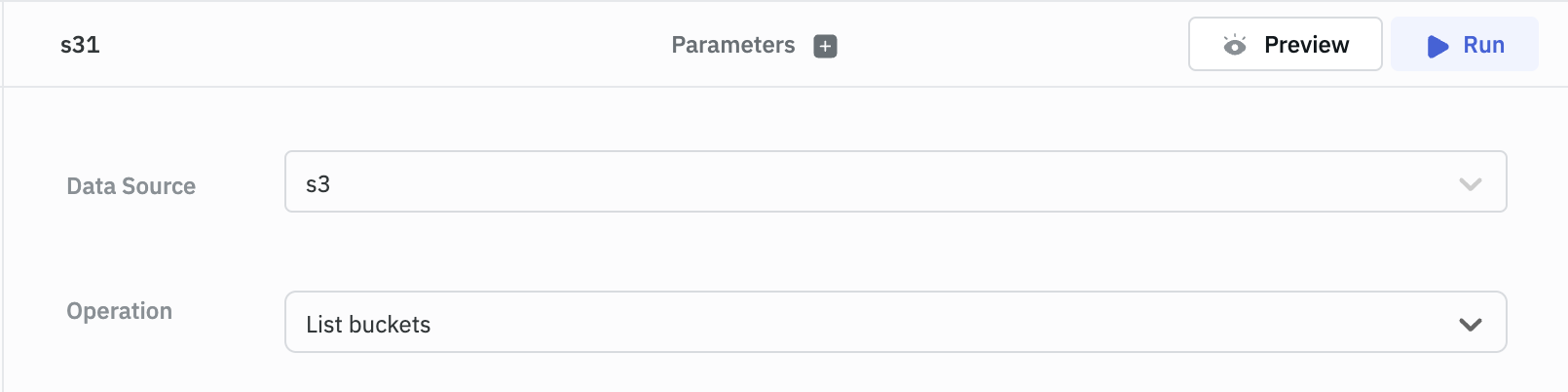Select the 's3' value in Data Source
The width and height of the screenshot is (1568, 392).
coord(318,184)
